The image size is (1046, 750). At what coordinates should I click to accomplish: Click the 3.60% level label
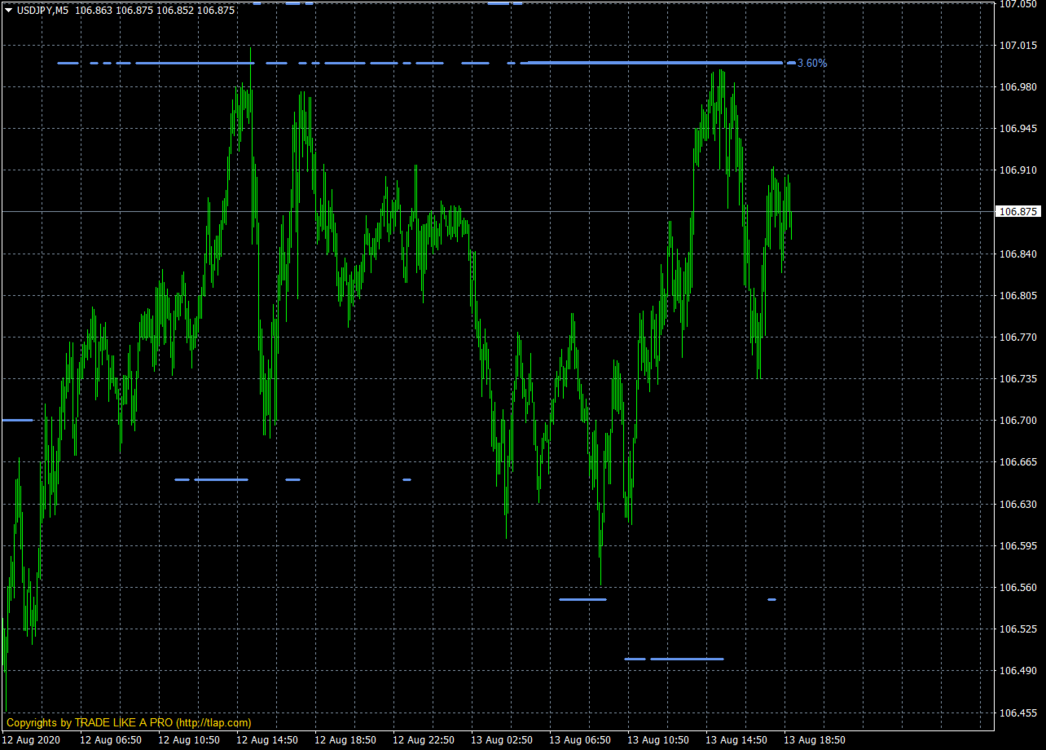812,63
